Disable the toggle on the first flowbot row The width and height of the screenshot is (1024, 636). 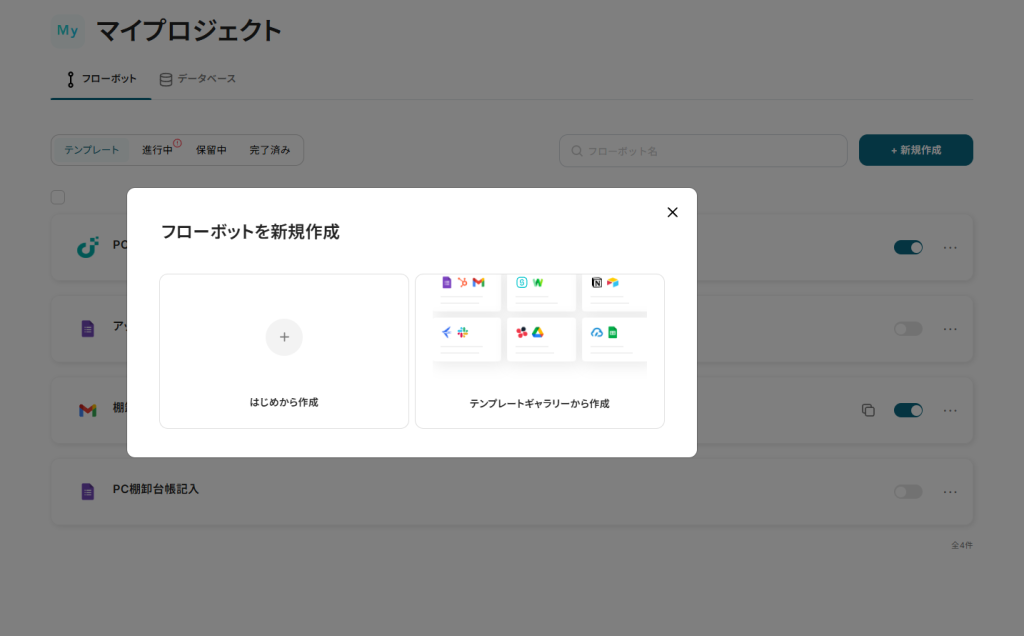[x=908, y=247]
